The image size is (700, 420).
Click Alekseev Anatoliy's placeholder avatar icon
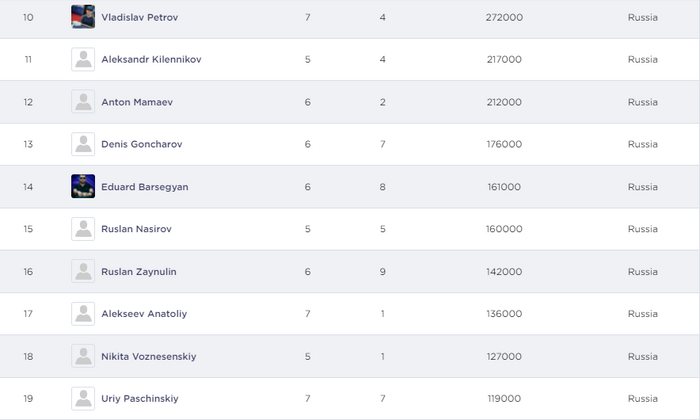[83, 314]
